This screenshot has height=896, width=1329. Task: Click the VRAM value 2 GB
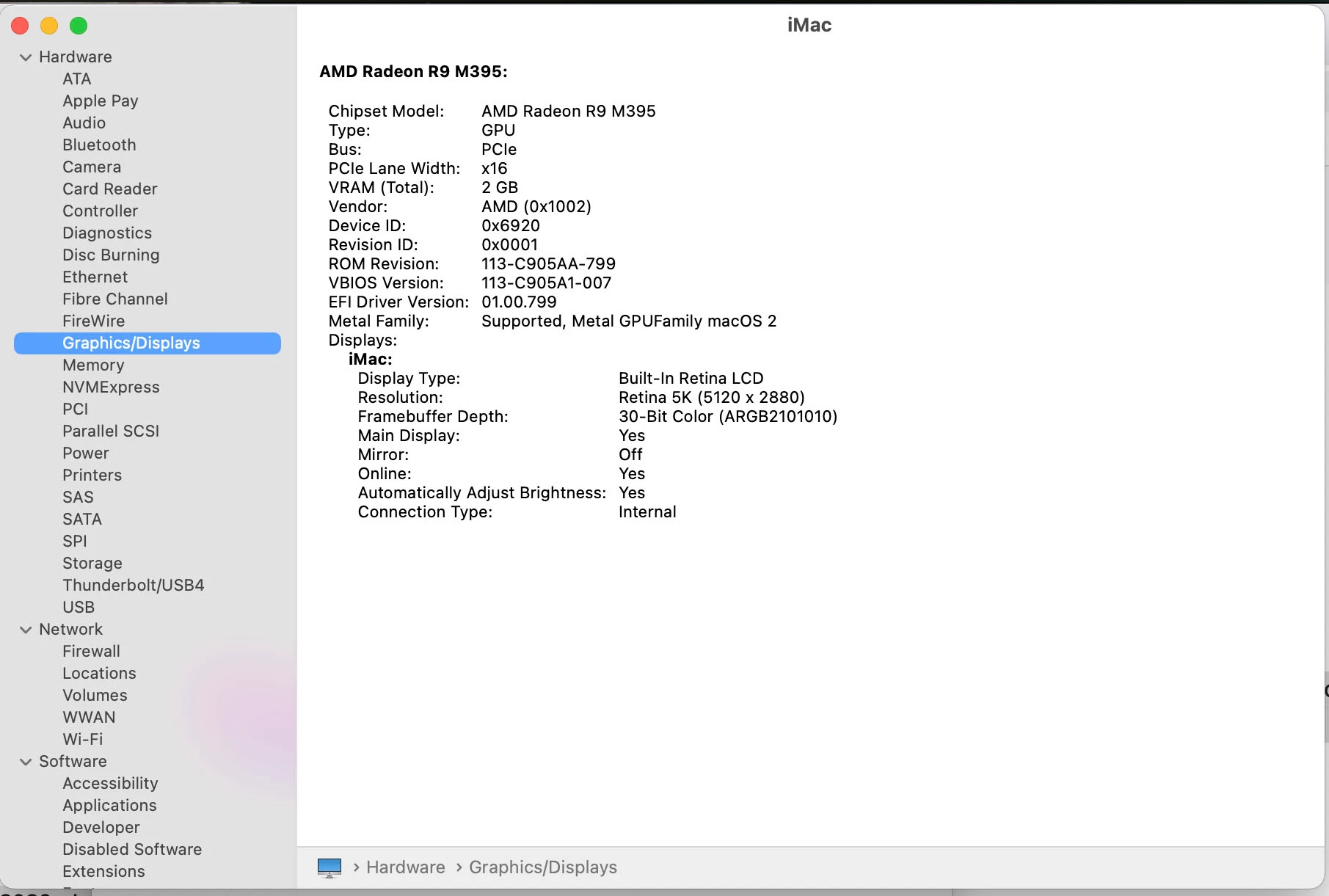click(500, 187)
